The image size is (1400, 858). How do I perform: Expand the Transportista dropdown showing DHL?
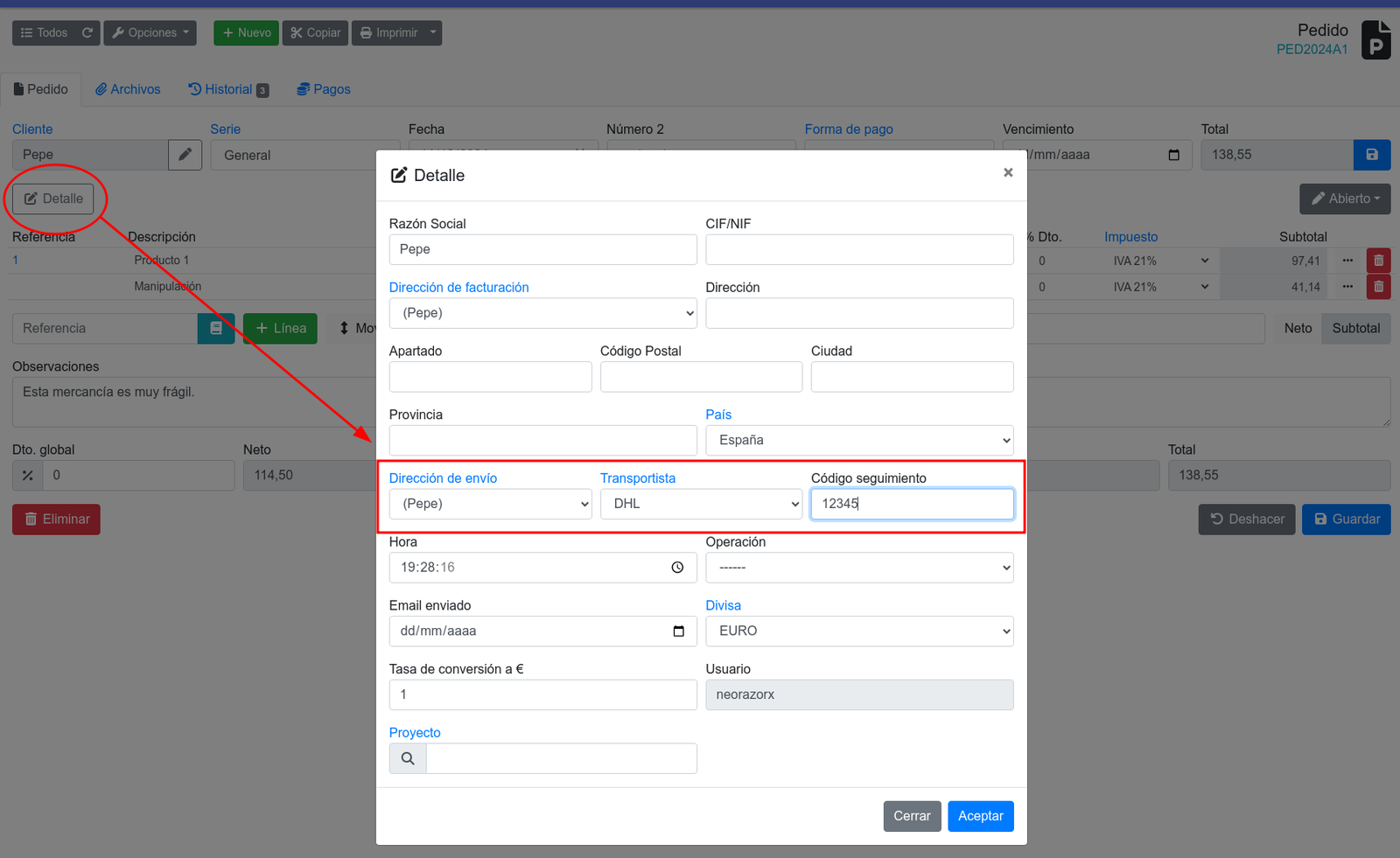(701, 504)
